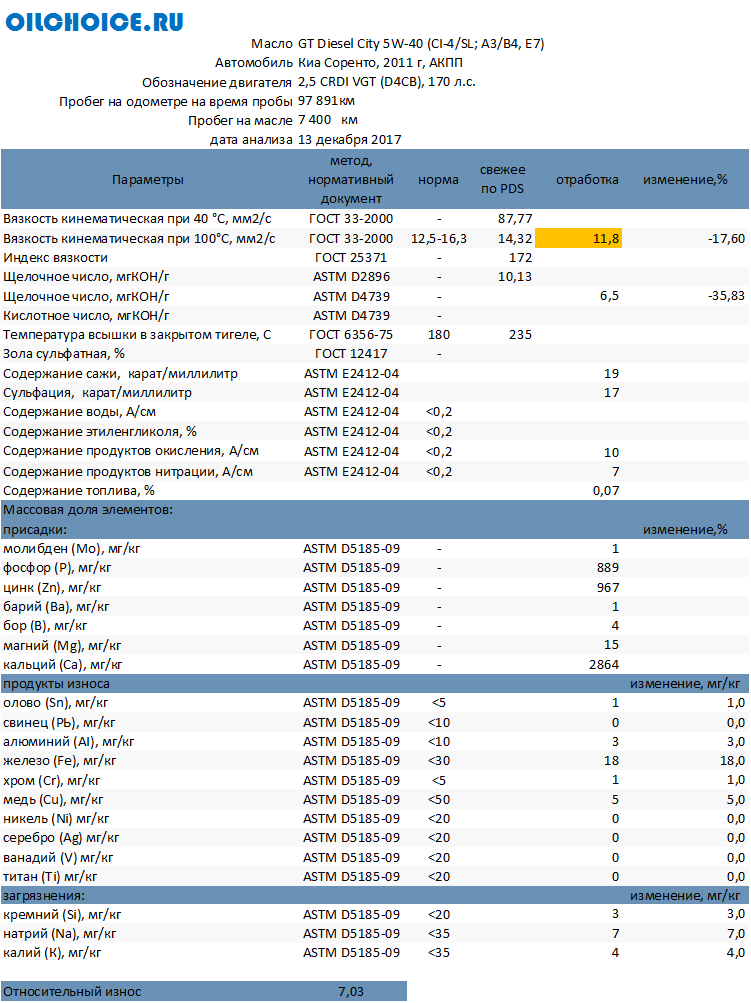The height and width of the screenshot is (1003, 751).
Task: Click the Относительный износ label
Action: pyautogui.click(x=72, y=992)
